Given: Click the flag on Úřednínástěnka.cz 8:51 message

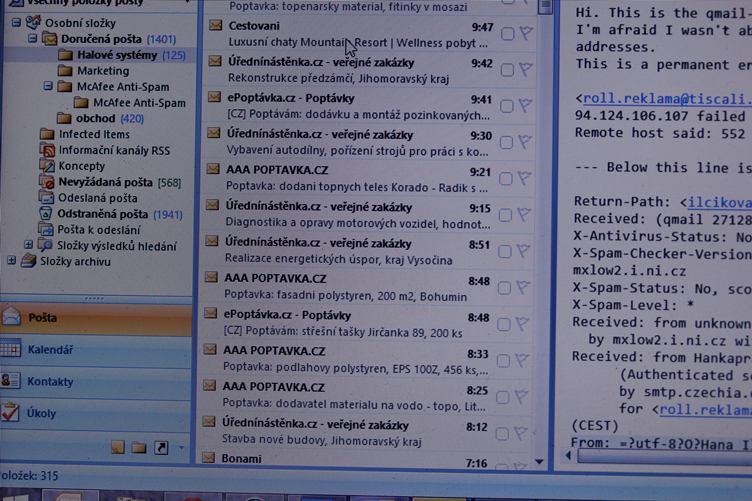Looking at the screenshot, I should click(523, 251).
